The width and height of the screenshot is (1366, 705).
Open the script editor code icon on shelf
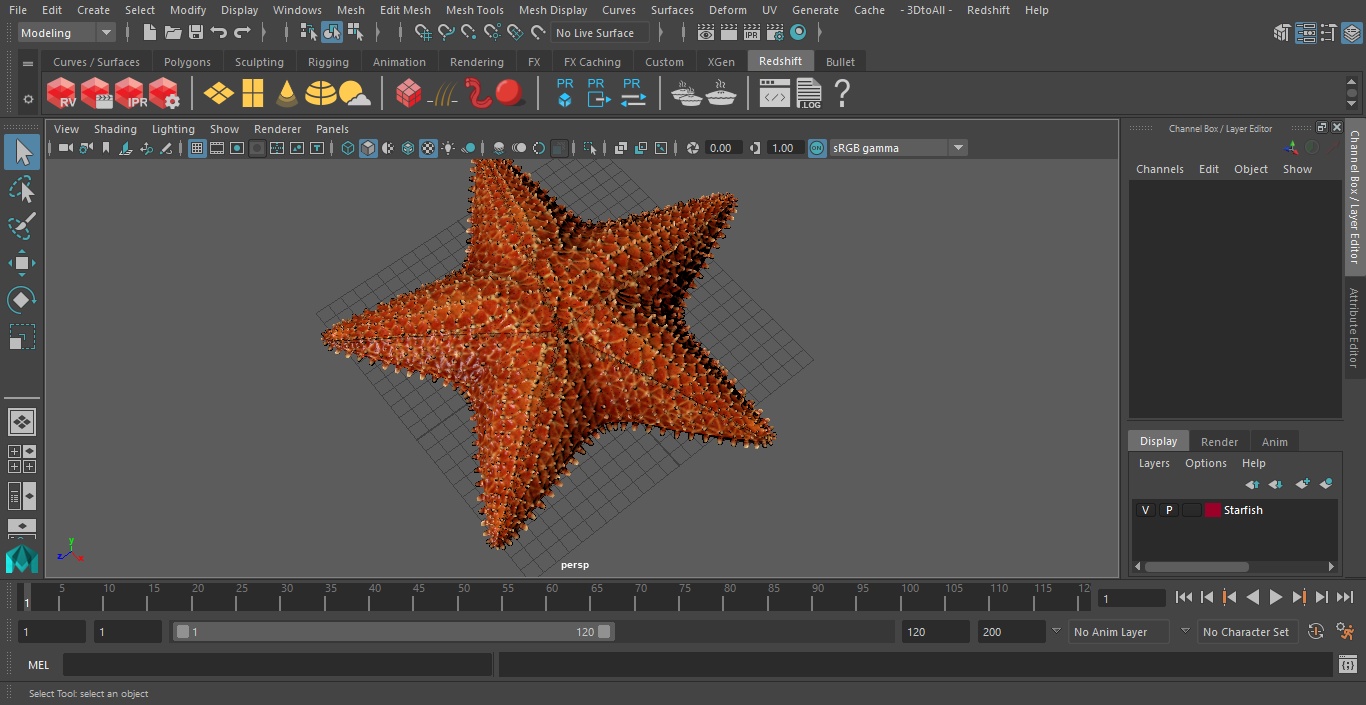tap(775, 94)
